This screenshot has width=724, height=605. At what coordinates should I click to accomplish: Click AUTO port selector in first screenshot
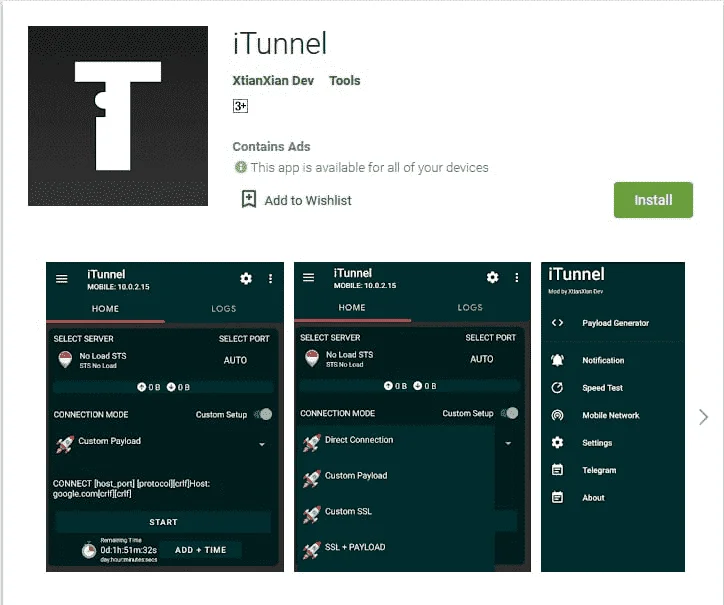click(235, 360)
